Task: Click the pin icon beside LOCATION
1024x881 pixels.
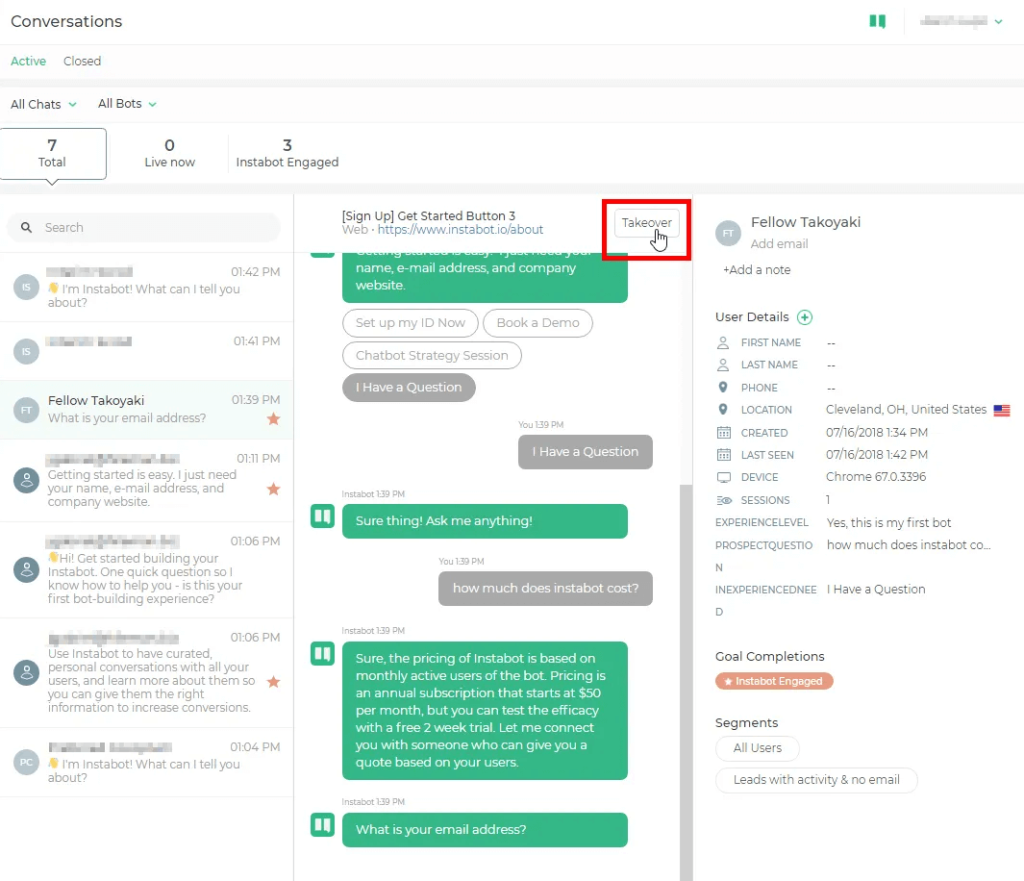Action: (x=723, y=409)
